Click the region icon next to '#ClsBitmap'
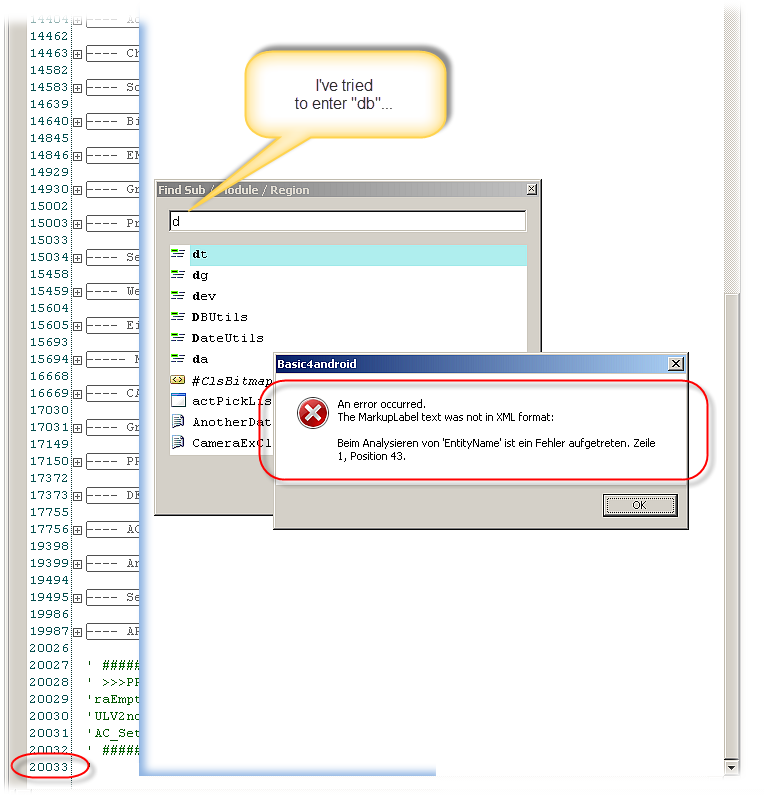This screenshot has height=795, width=764. [x=178, y=379]
